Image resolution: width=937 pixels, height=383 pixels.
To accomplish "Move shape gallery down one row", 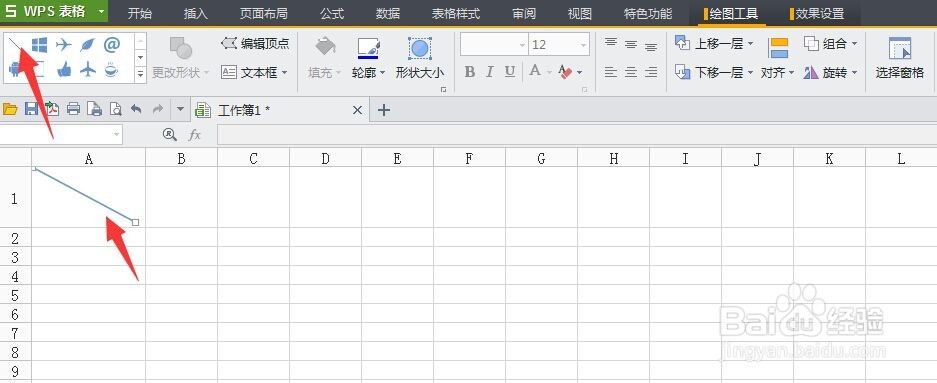I will click(x=140, y=58).
